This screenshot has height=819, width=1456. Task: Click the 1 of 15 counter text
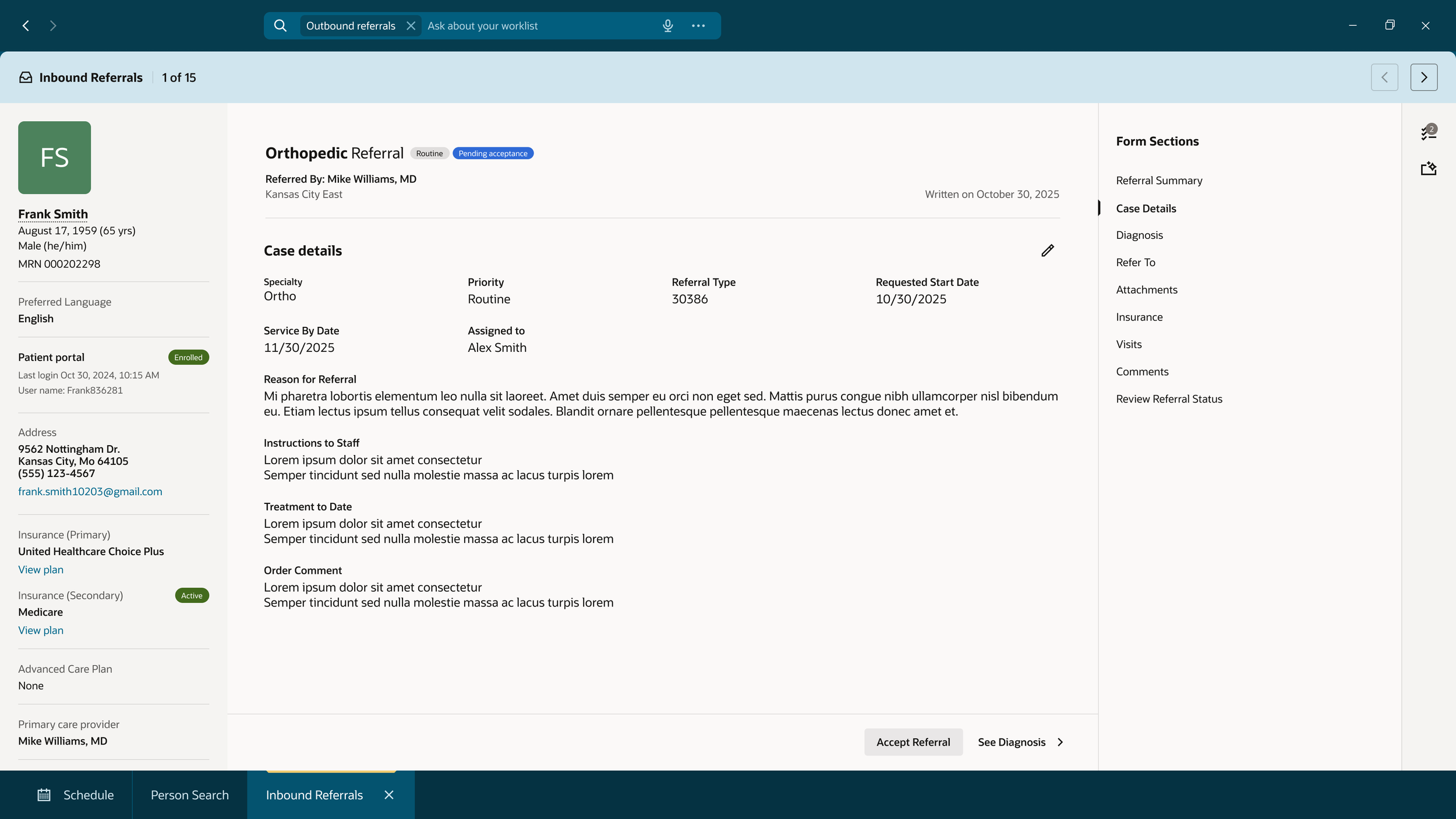coord(179,77)
